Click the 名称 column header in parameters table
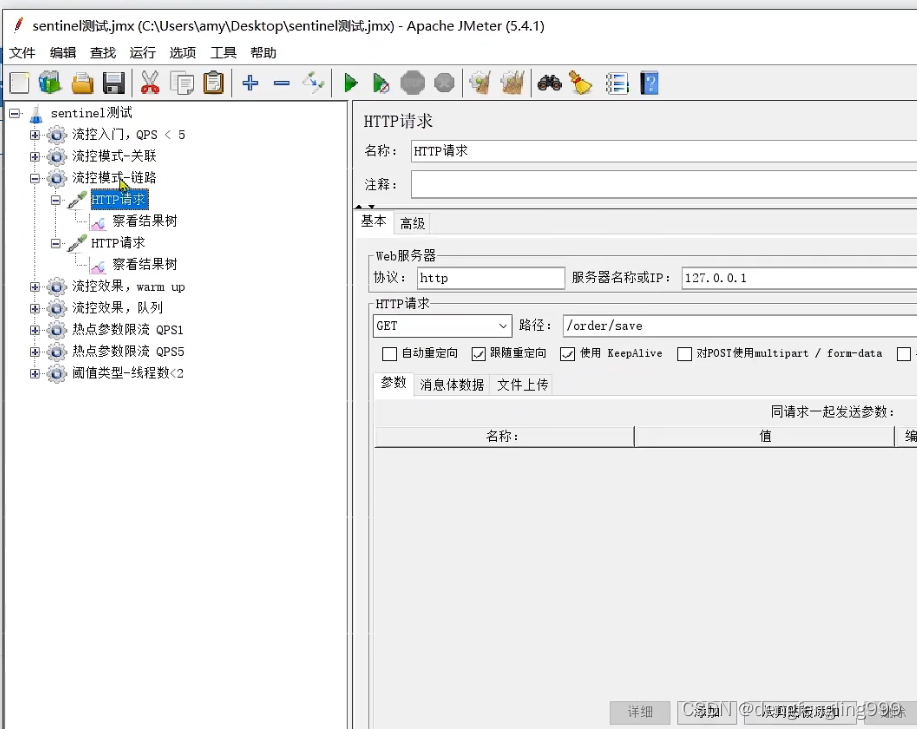Viewport: 917px width, 729px height. click(x=504, y=436)
